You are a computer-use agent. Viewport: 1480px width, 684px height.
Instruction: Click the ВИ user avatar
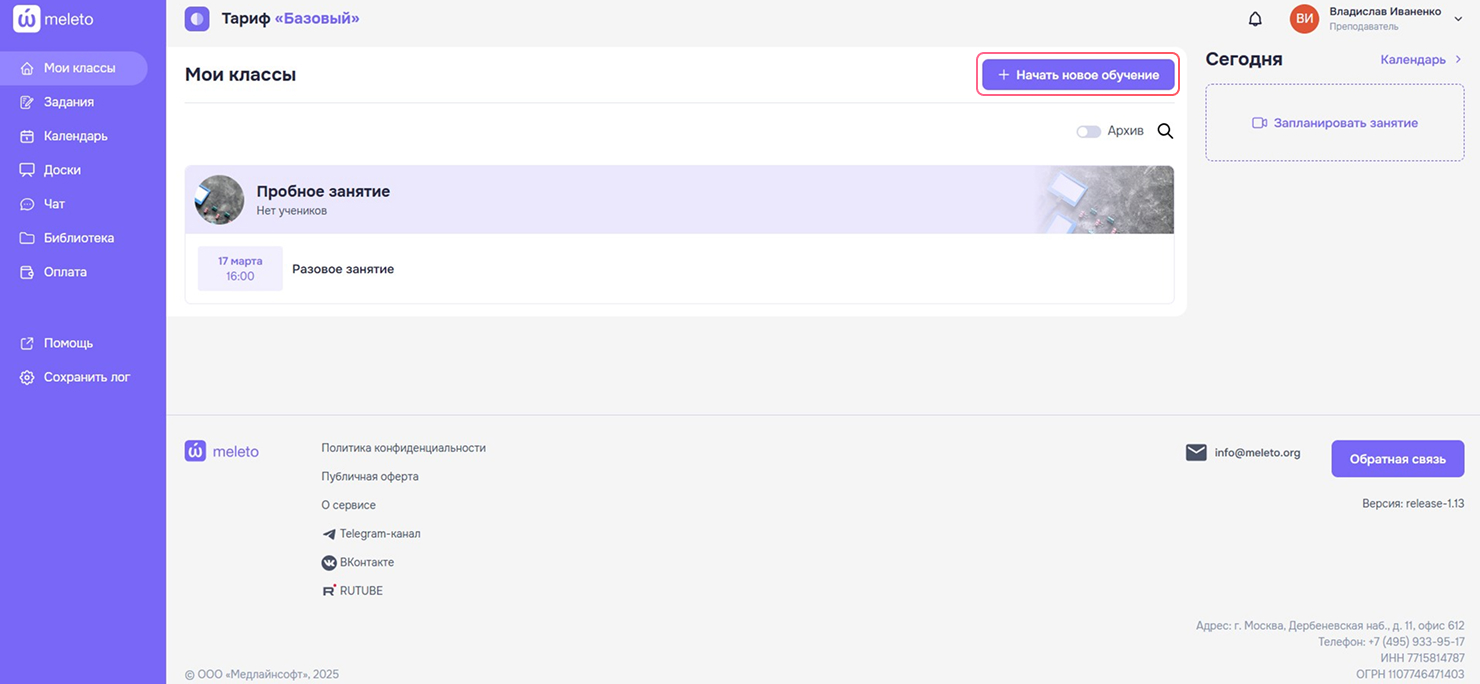pos(1304,19)
